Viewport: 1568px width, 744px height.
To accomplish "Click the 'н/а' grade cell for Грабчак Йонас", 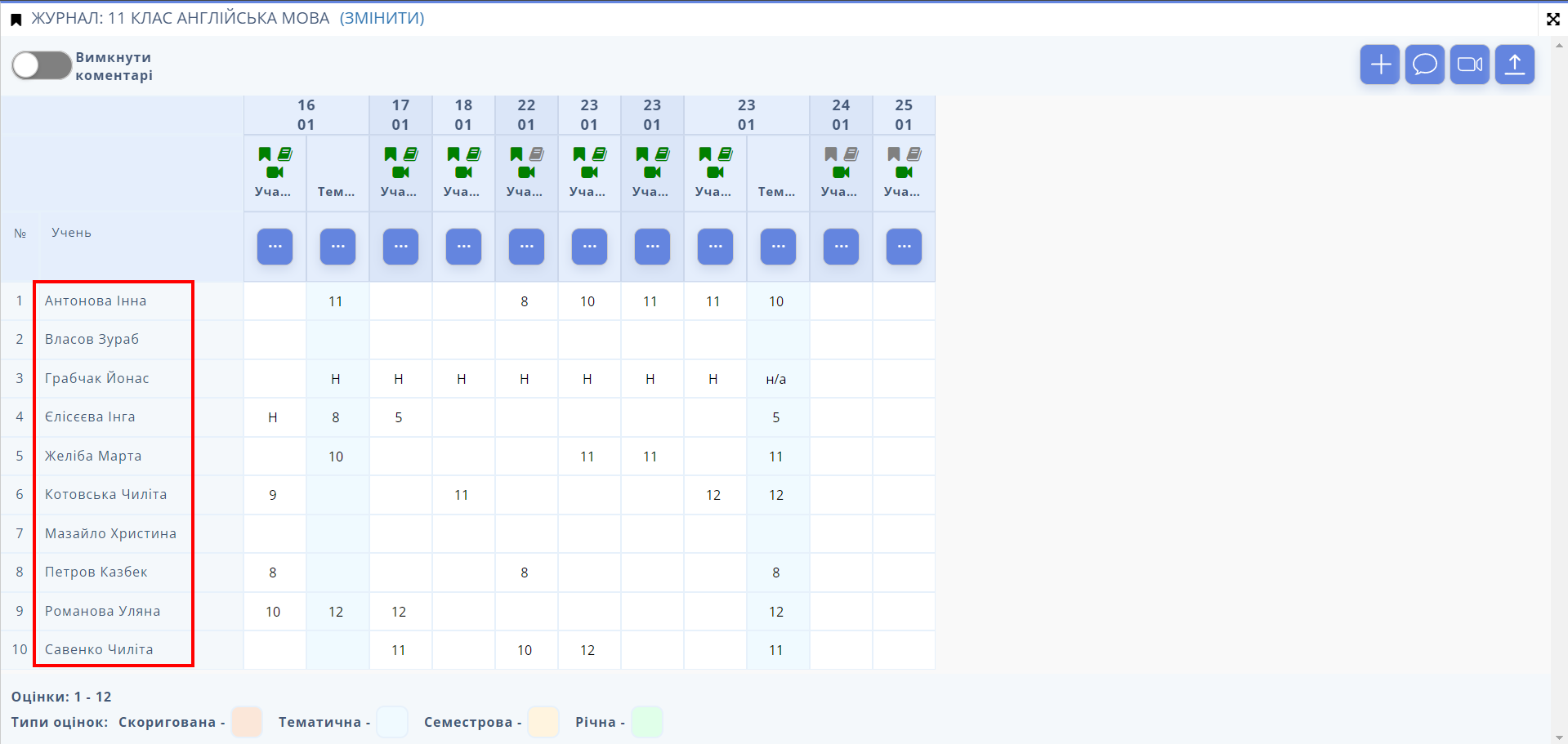I will [x=776, y=379].
